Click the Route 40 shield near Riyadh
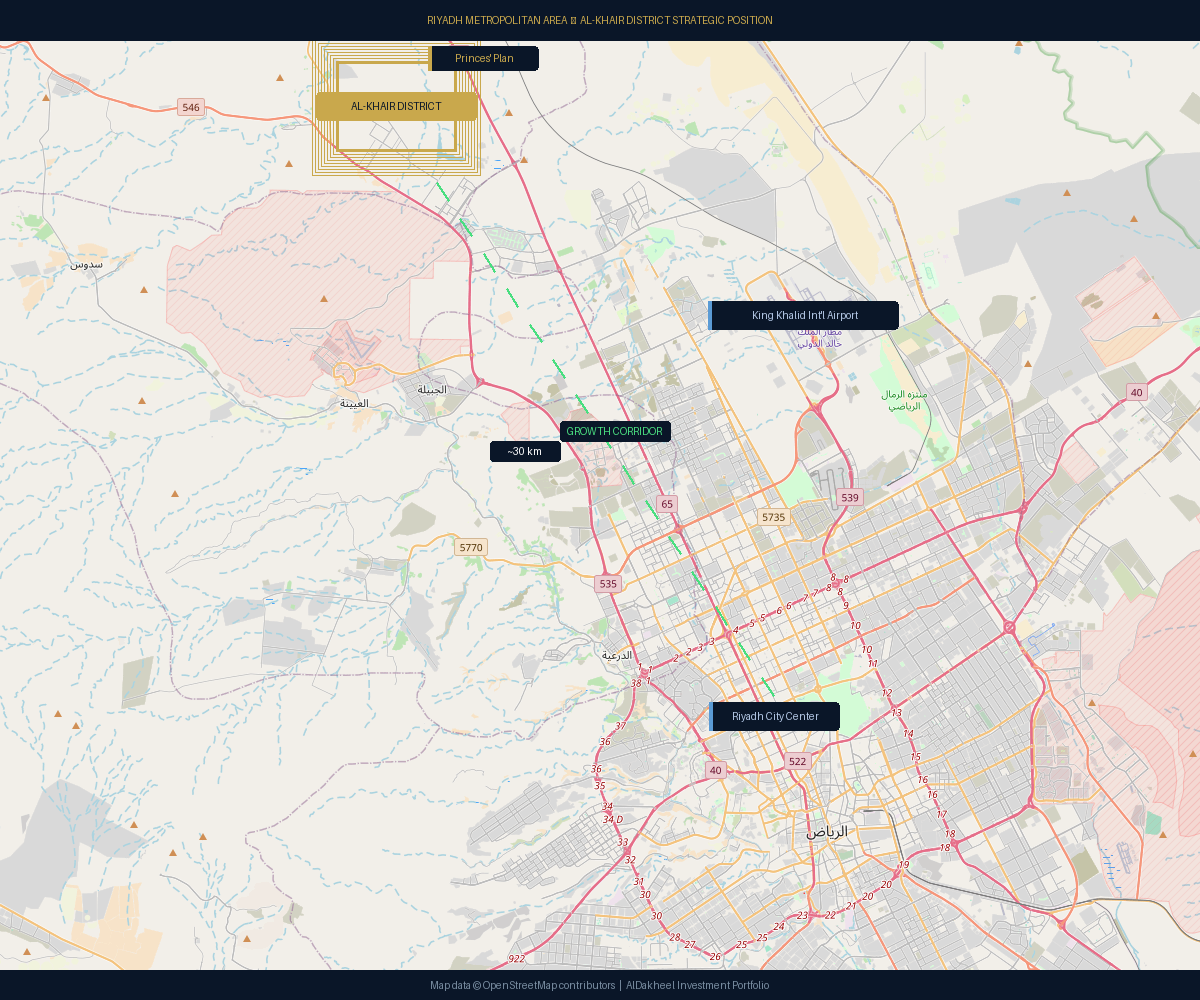The width and height of the screenshot is (1200, 1000). 715,770
